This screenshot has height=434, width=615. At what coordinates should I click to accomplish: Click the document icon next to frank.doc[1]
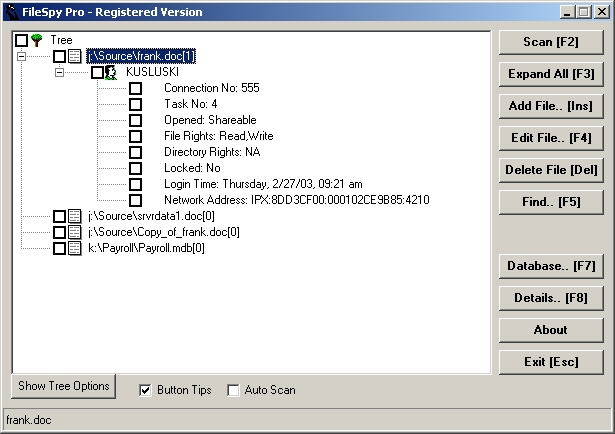click(x=75, y=56)
